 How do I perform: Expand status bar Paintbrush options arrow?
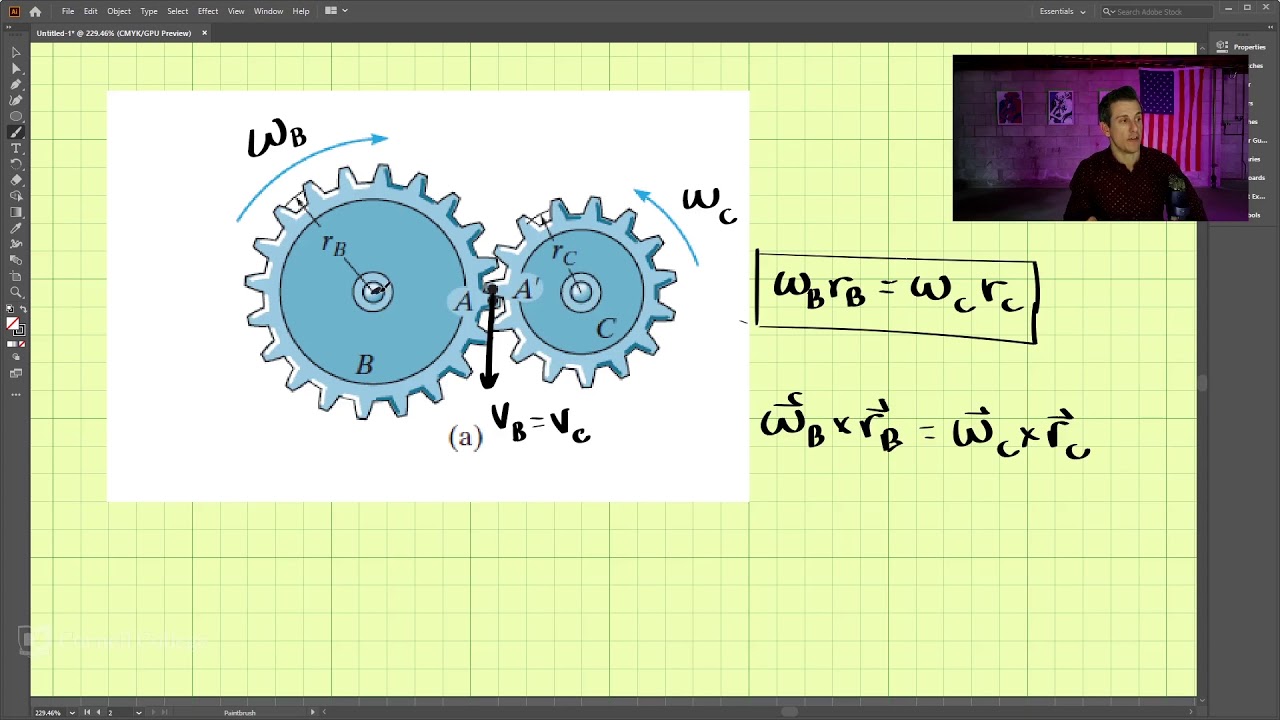coord(312,713)
